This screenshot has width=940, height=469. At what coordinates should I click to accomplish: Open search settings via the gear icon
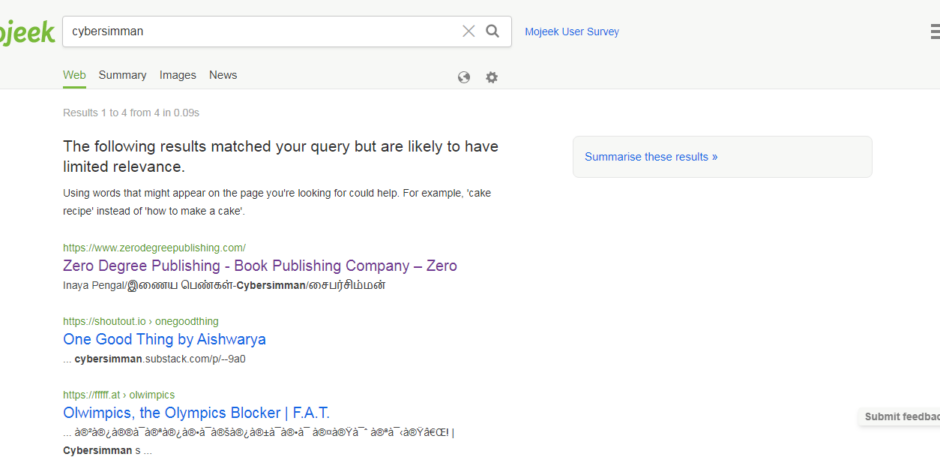[x=492, y=77]
